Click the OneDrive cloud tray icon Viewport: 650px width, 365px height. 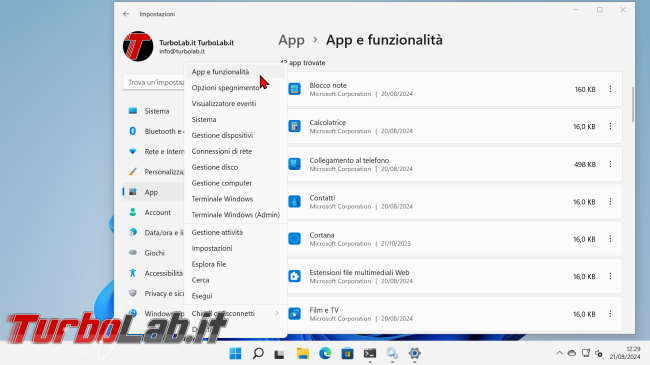pos(572,353)
